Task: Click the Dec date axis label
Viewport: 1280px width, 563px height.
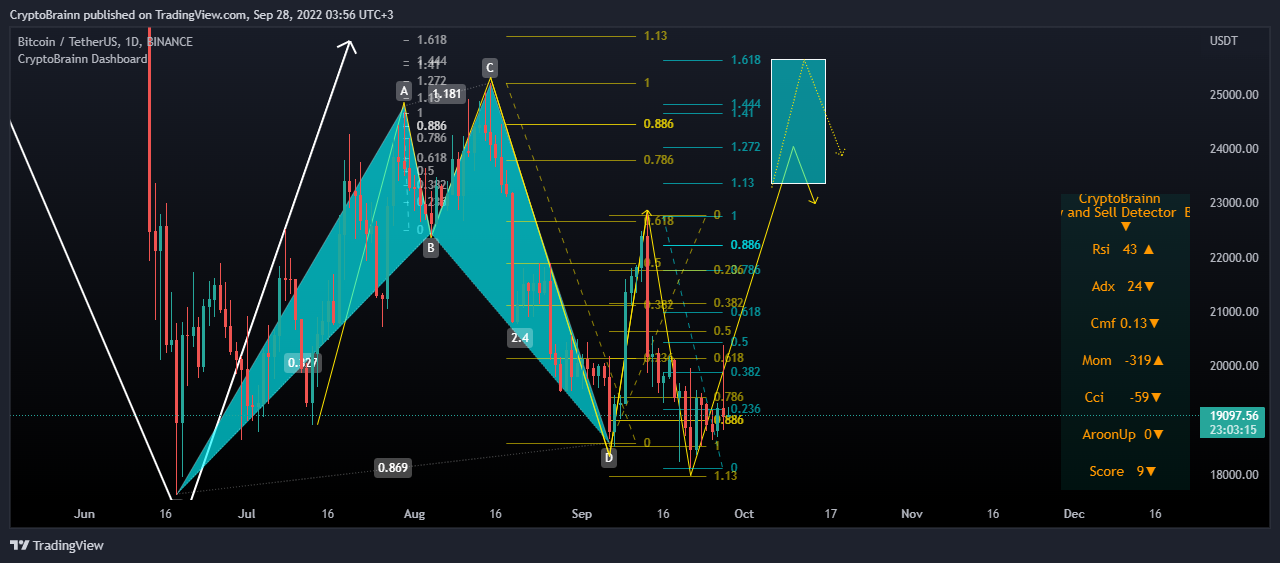Action: click(1073, 514)
